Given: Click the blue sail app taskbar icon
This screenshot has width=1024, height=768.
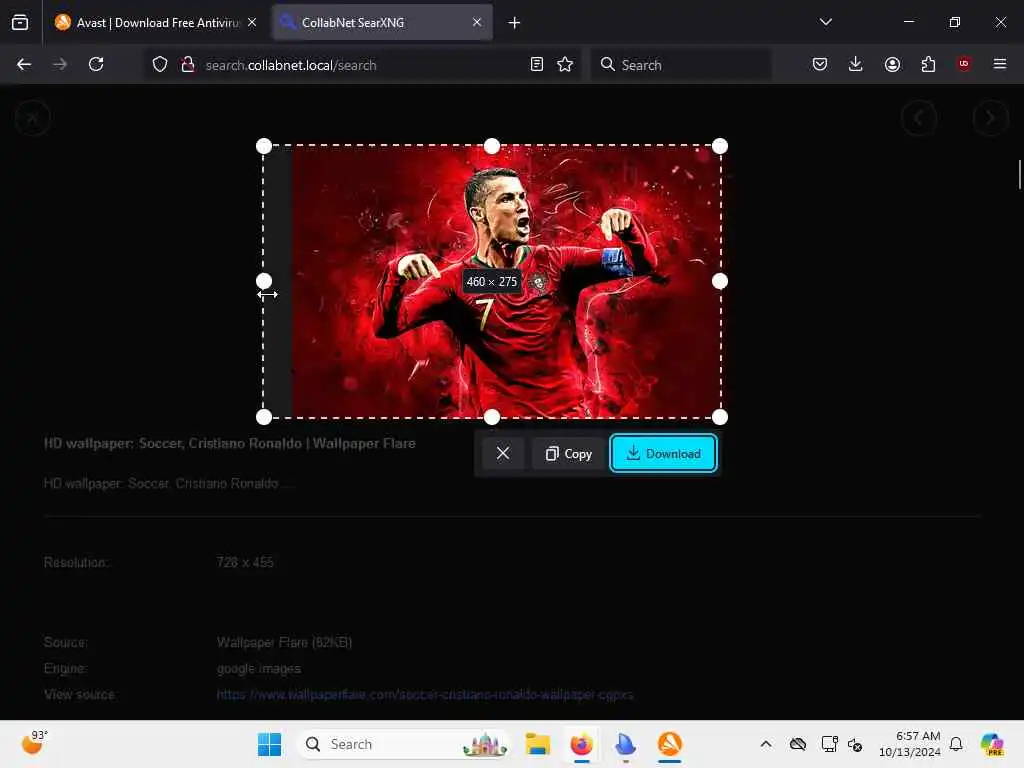Looking at the screenshot, I should coord(625,744).
